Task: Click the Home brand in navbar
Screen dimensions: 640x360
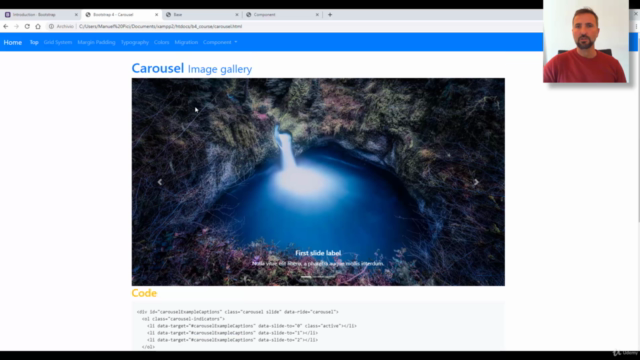Action: pos(13,42)
